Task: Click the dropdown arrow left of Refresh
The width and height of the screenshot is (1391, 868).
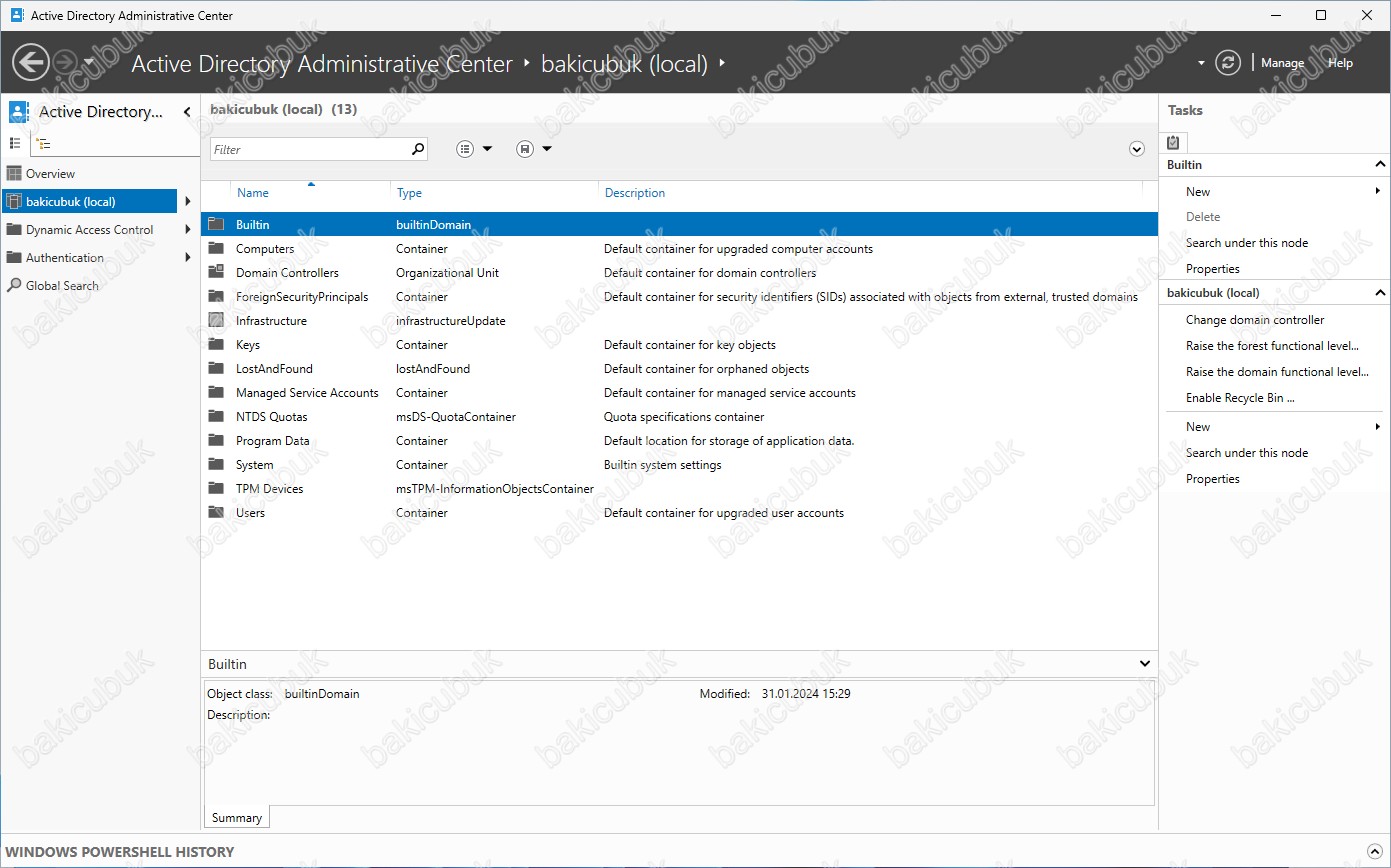Action: point(1201,63)
